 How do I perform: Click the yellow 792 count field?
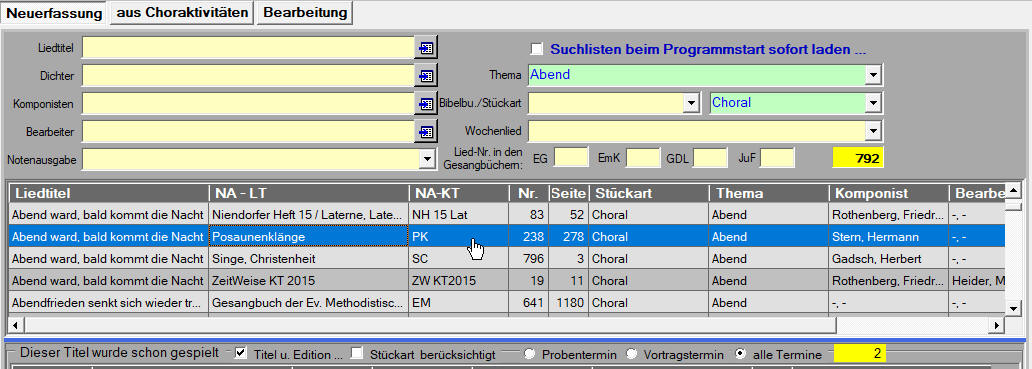(x=858, y=158)
